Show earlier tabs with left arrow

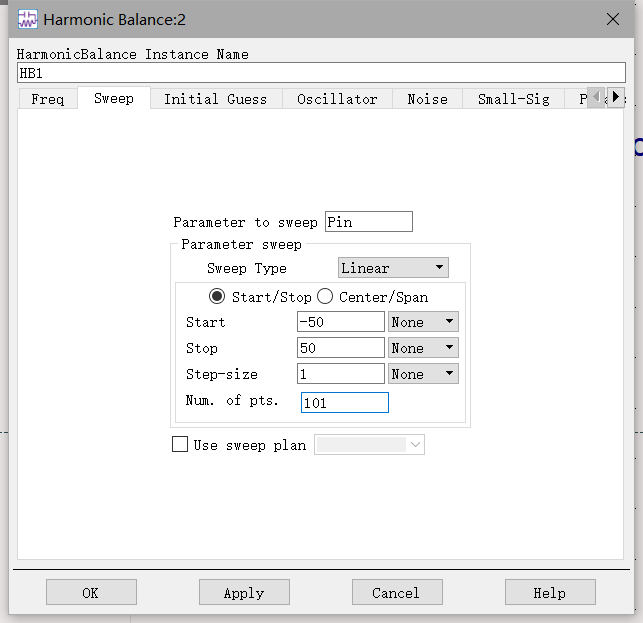597,97
